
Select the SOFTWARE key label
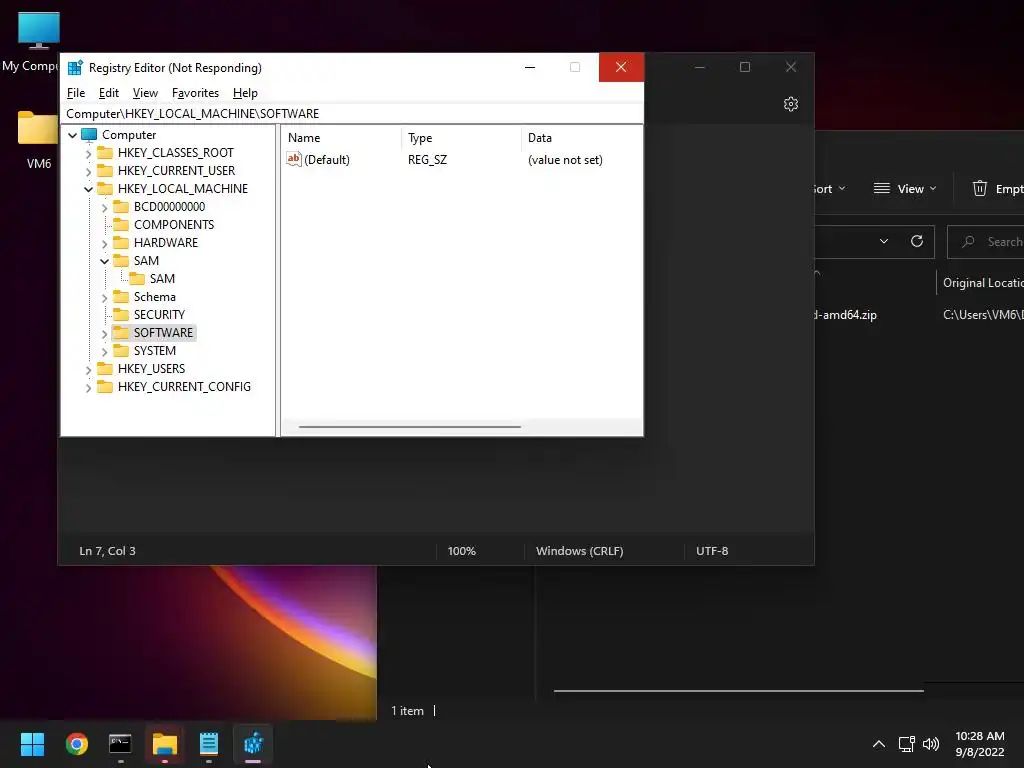pos(163,332)
